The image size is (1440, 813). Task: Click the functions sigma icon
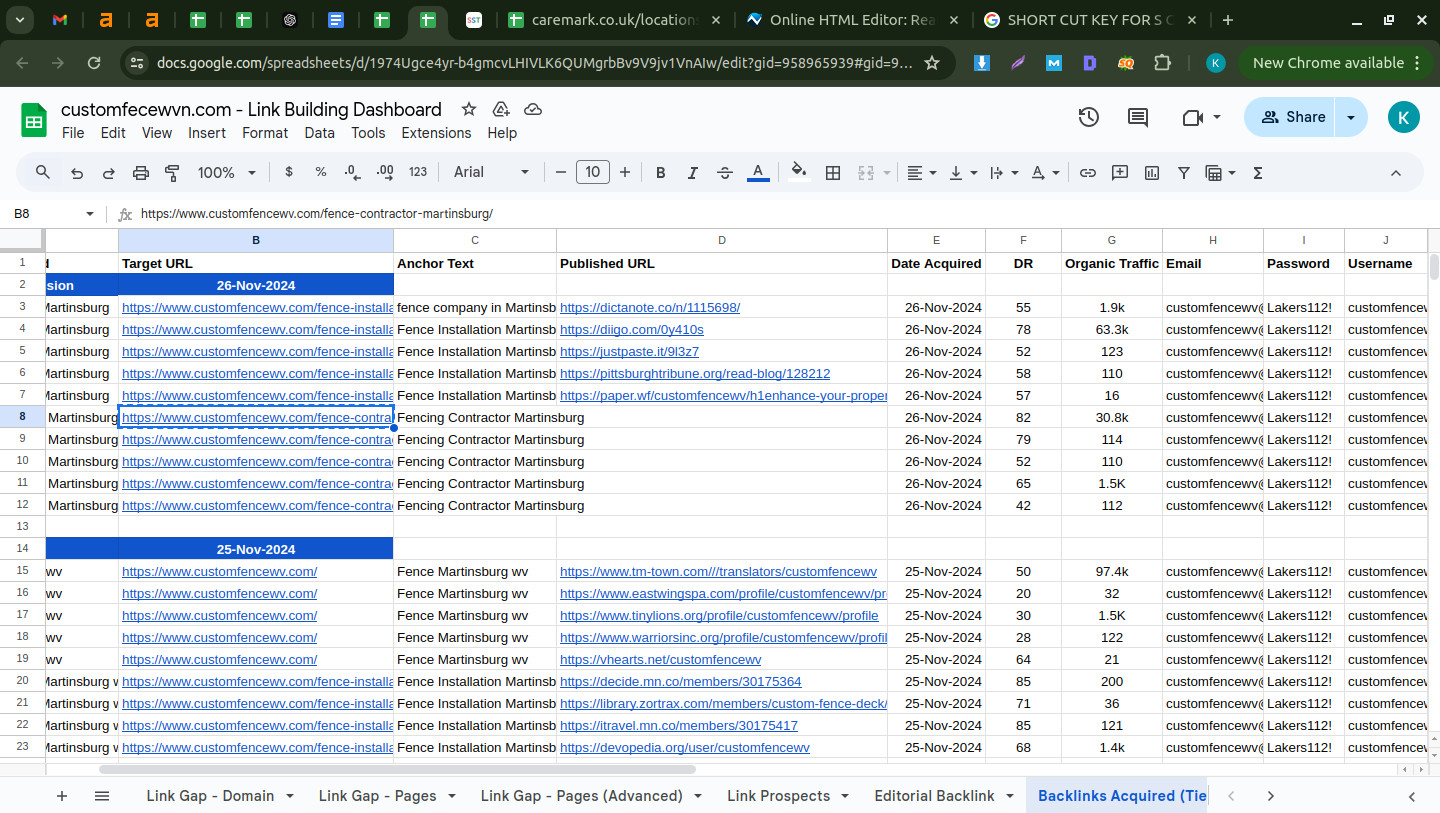(x=1258, y=172)
